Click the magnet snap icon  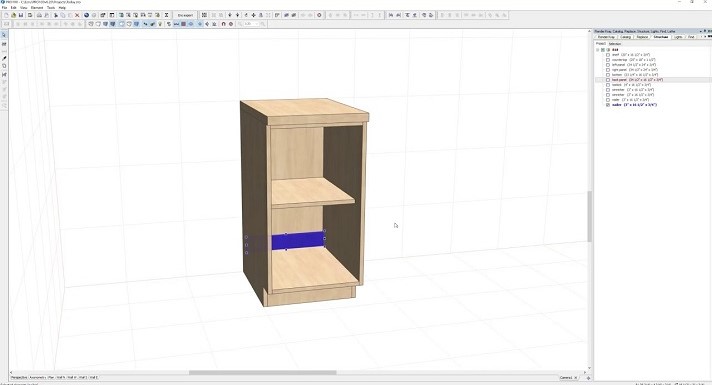223,24
